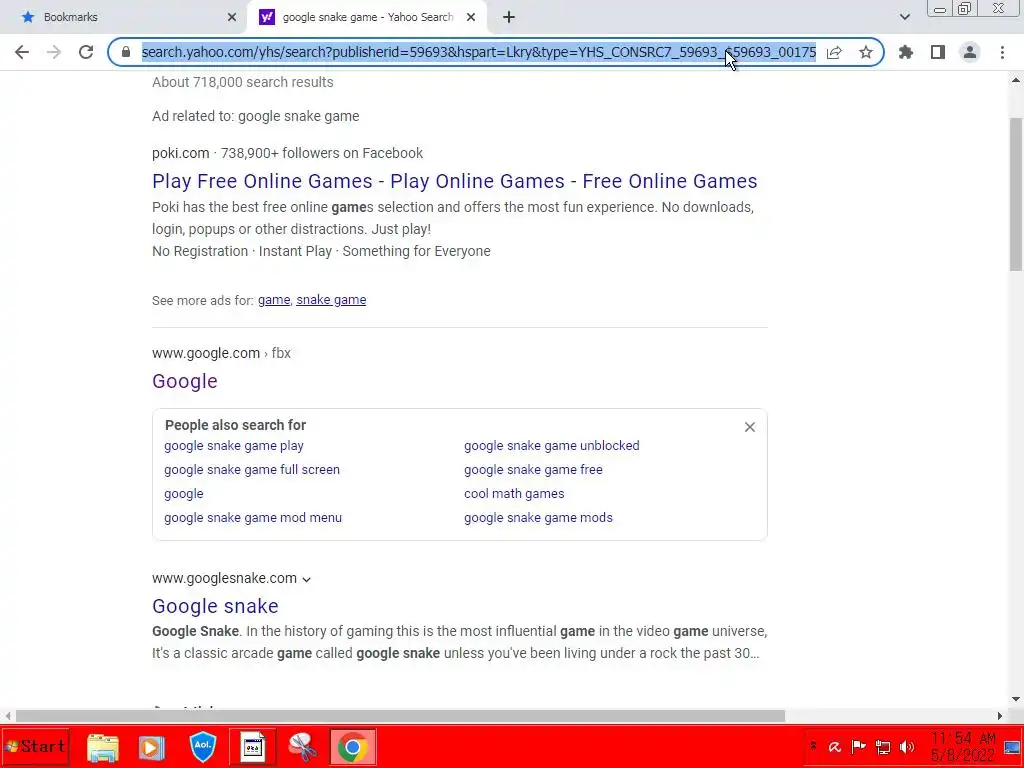Click the address bar URL field
The height and width of the screenshot is (768, 1024).
[479, 52]
